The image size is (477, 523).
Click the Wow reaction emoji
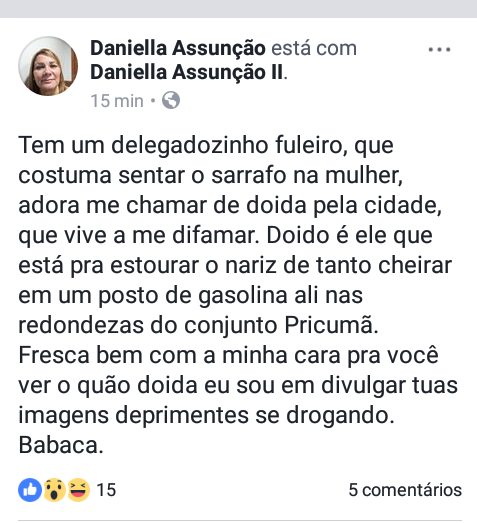[54, 490]
